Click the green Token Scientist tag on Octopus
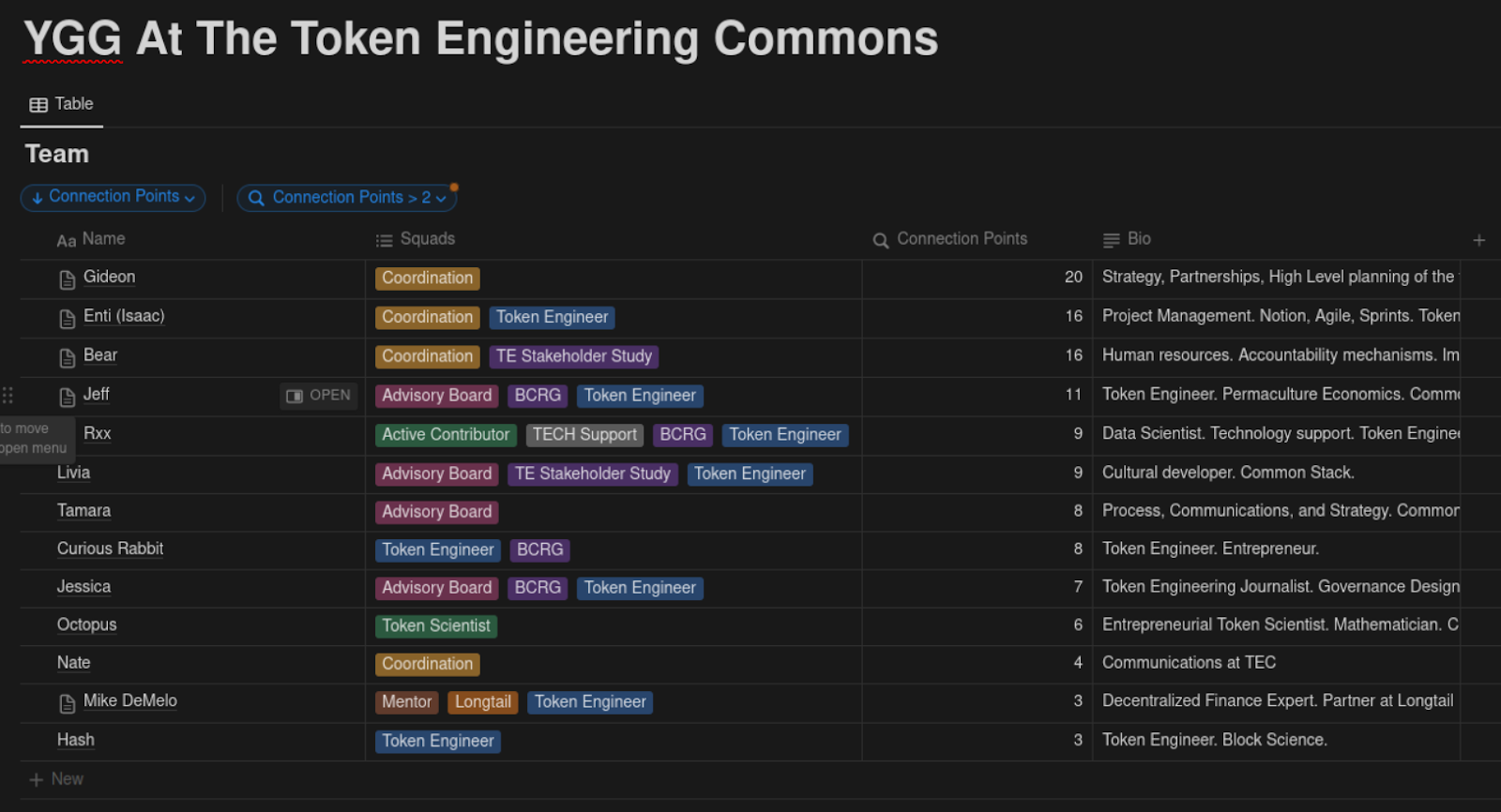 click(x=435, y=625)
